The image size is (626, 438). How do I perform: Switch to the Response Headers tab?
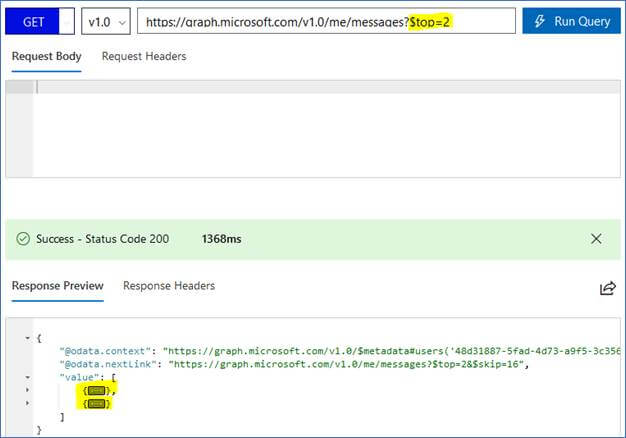click(169, 286)
